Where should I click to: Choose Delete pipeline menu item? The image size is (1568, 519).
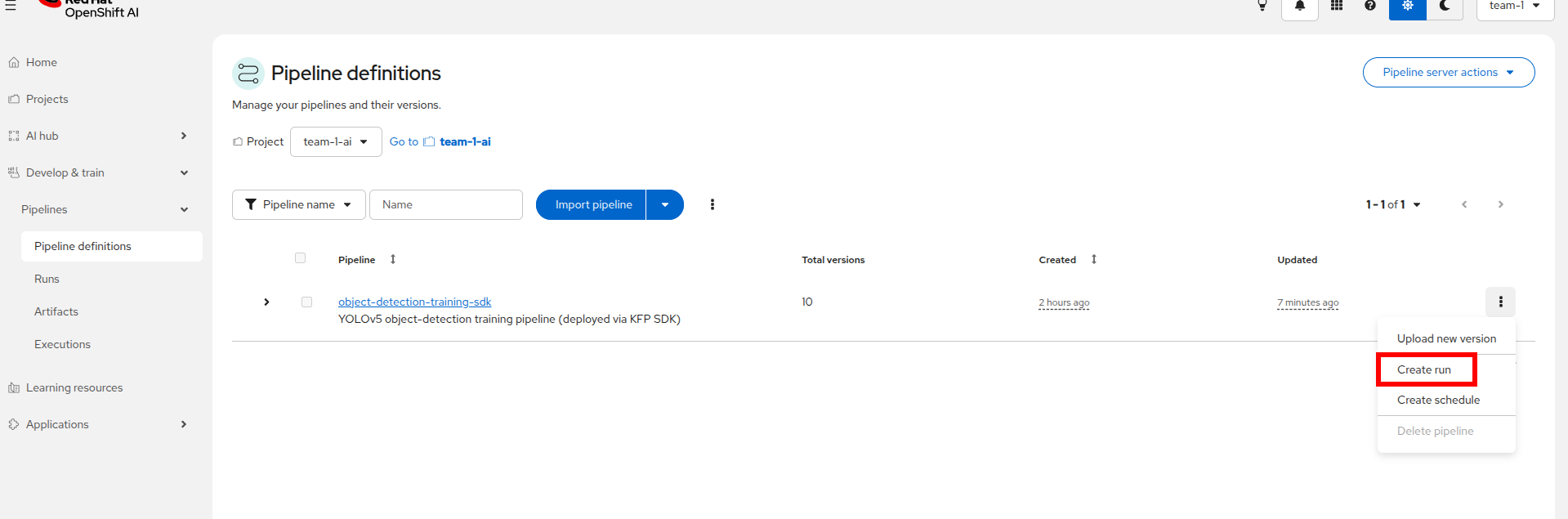[1446, 431]
